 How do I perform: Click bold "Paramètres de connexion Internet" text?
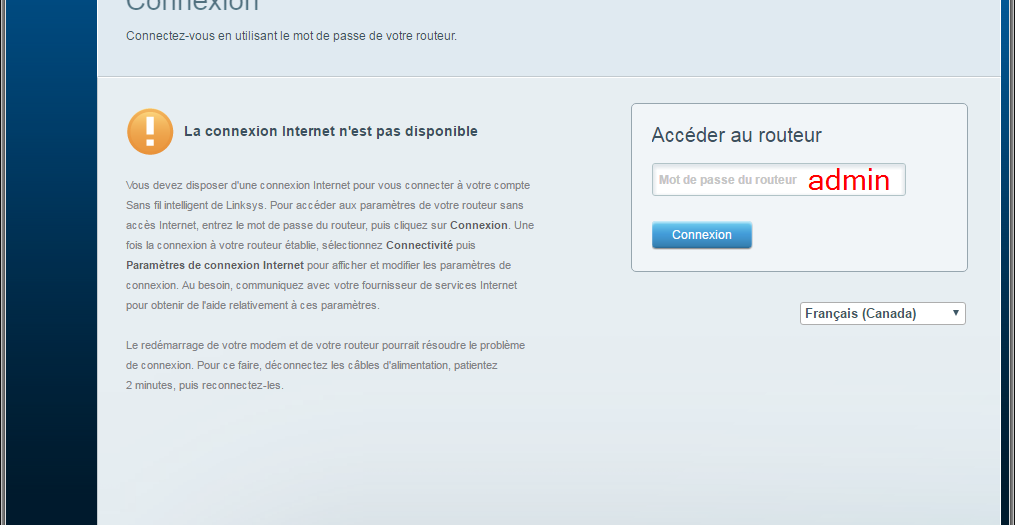215,265
